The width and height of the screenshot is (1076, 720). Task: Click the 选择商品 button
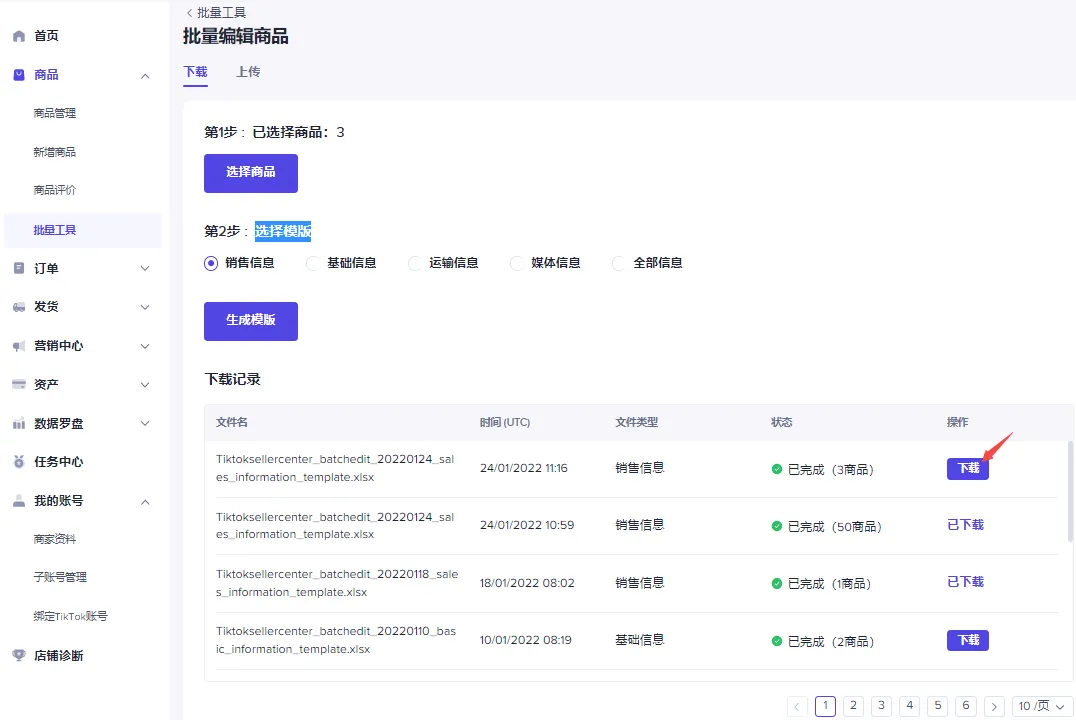(x=250, y=174)
